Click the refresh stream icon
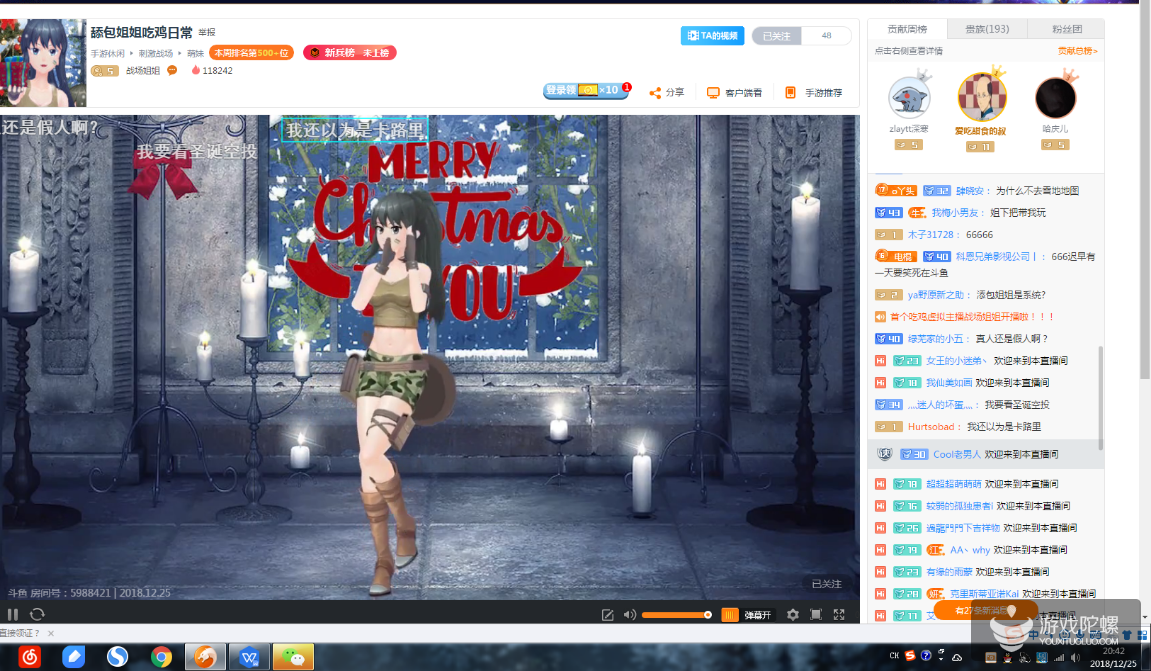 click(37, 614)
